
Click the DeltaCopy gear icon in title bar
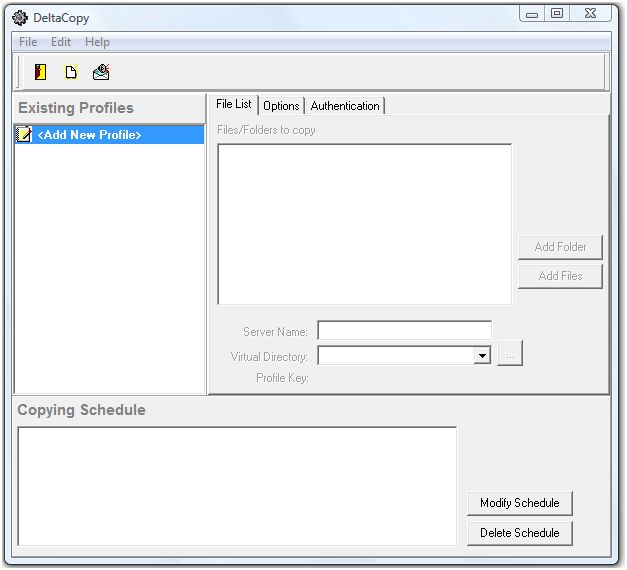pos(20,18)
